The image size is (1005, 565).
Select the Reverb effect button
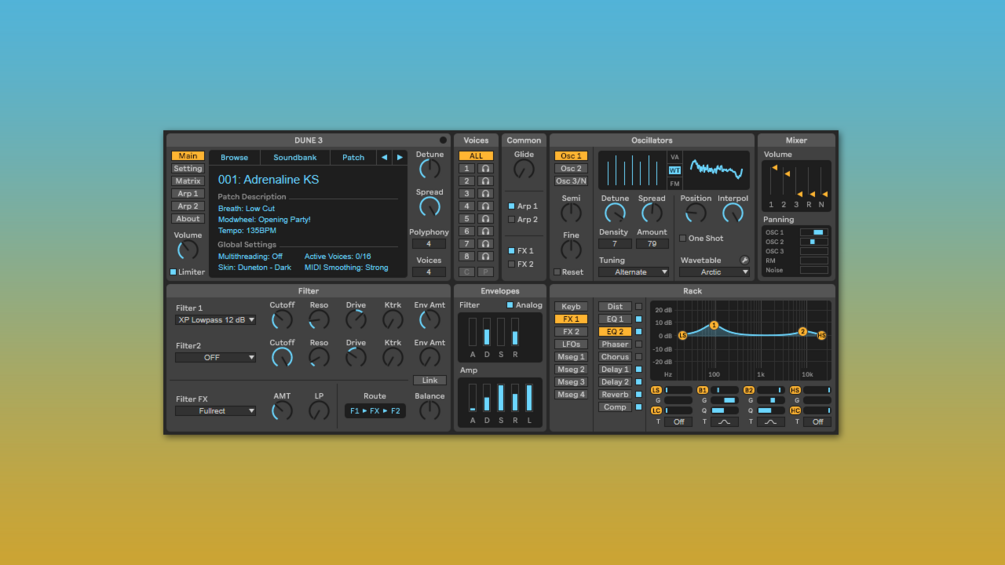coord(615,395)
